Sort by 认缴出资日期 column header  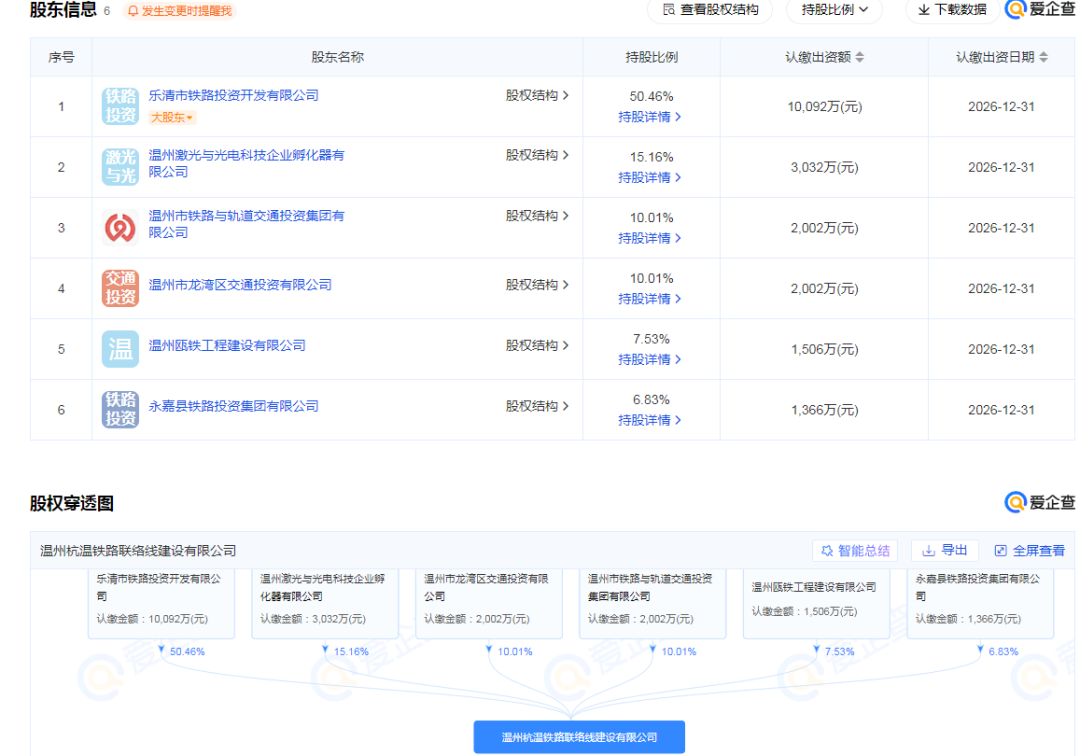point(1002,57)
